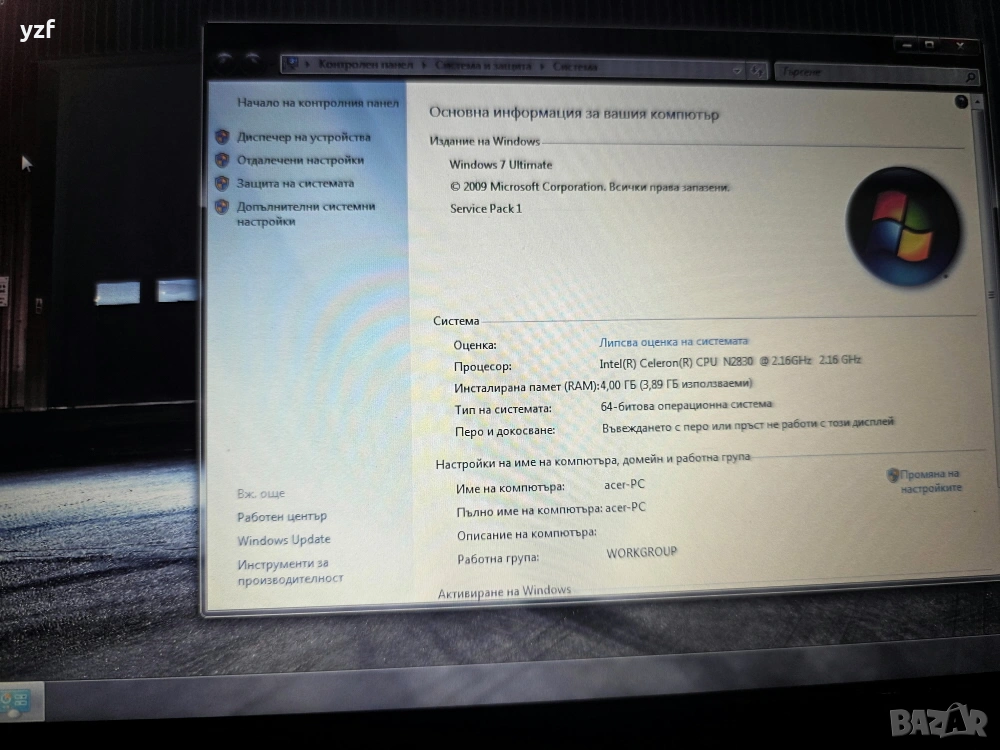Click the taskbar icon at bottom left
Screen dimensions: 1000x750
tap(20, 699)
